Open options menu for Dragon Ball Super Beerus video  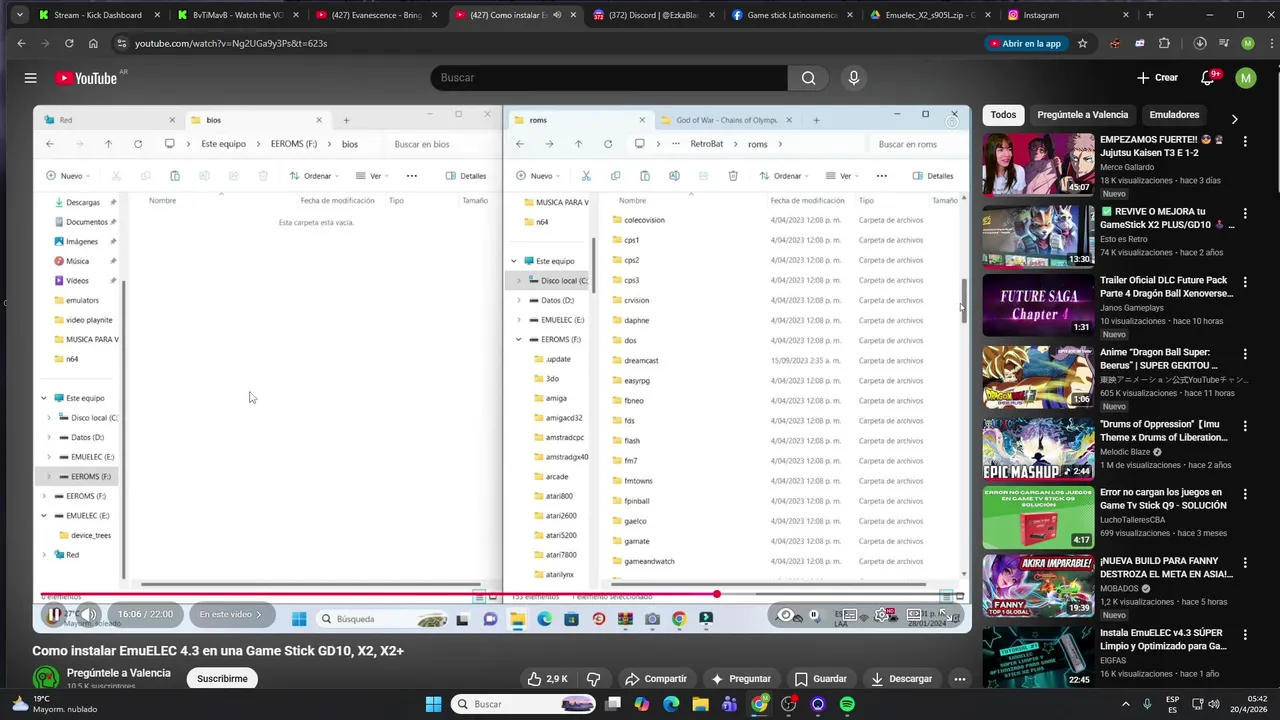(x=1245, y=354)
